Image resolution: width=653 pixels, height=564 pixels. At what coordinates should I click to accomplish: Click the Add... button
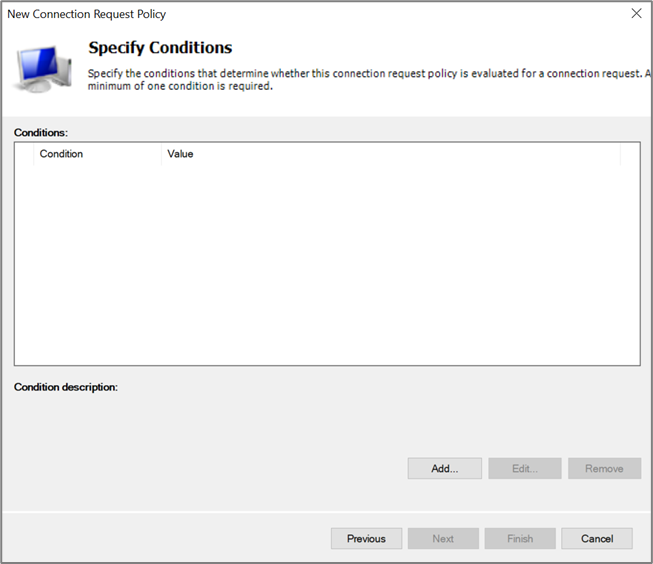pos(444,468)
